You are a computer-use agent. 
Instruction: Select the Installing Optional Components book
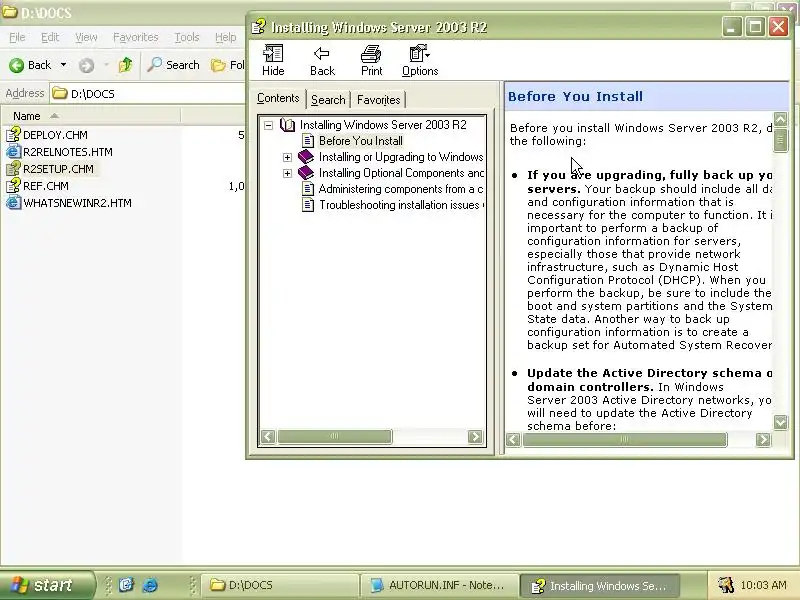coord(402,173)
